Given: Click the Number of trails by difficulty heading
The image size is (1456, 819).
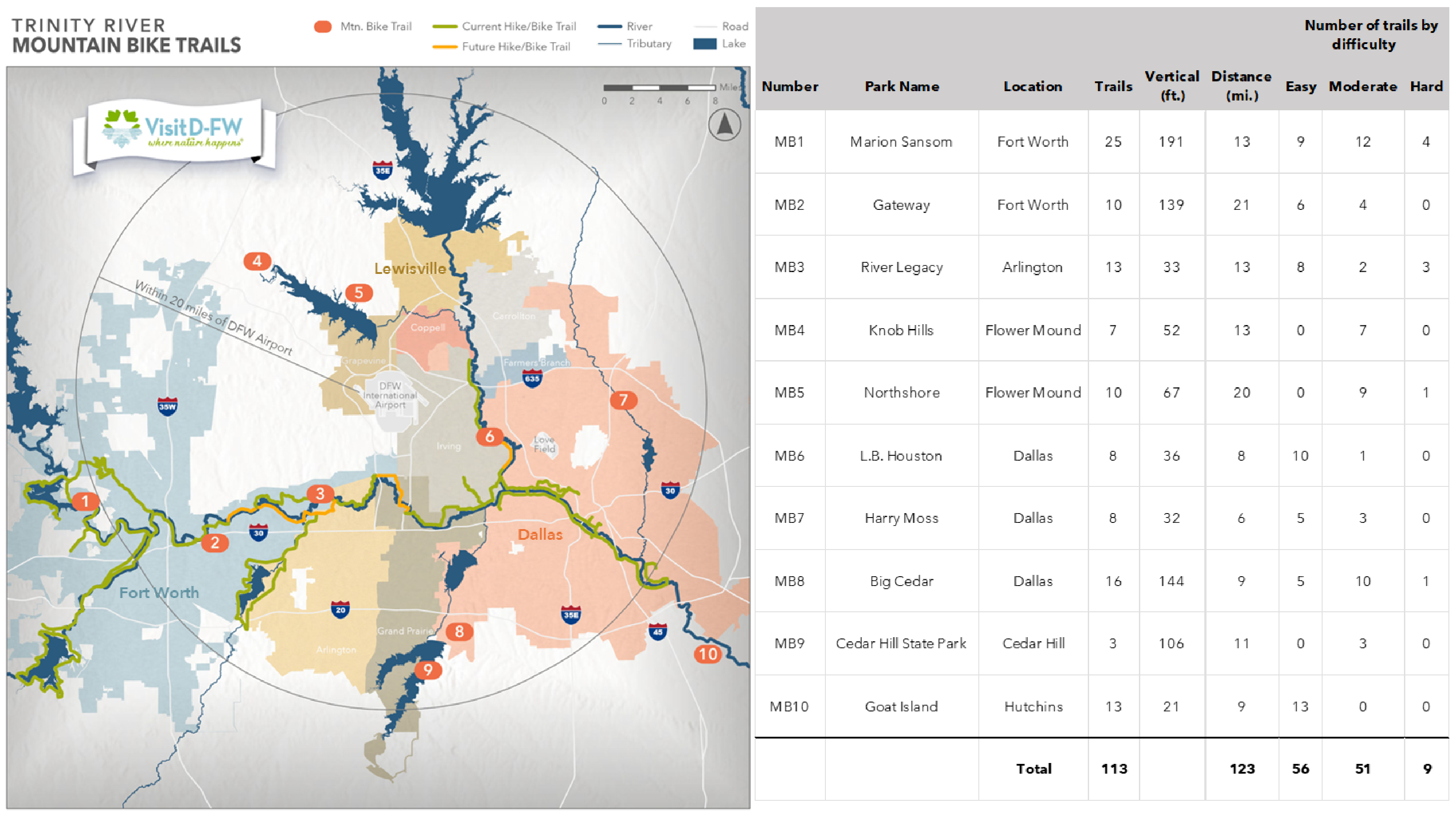Looking at the screenshot, I should (x=1371, y=35).
